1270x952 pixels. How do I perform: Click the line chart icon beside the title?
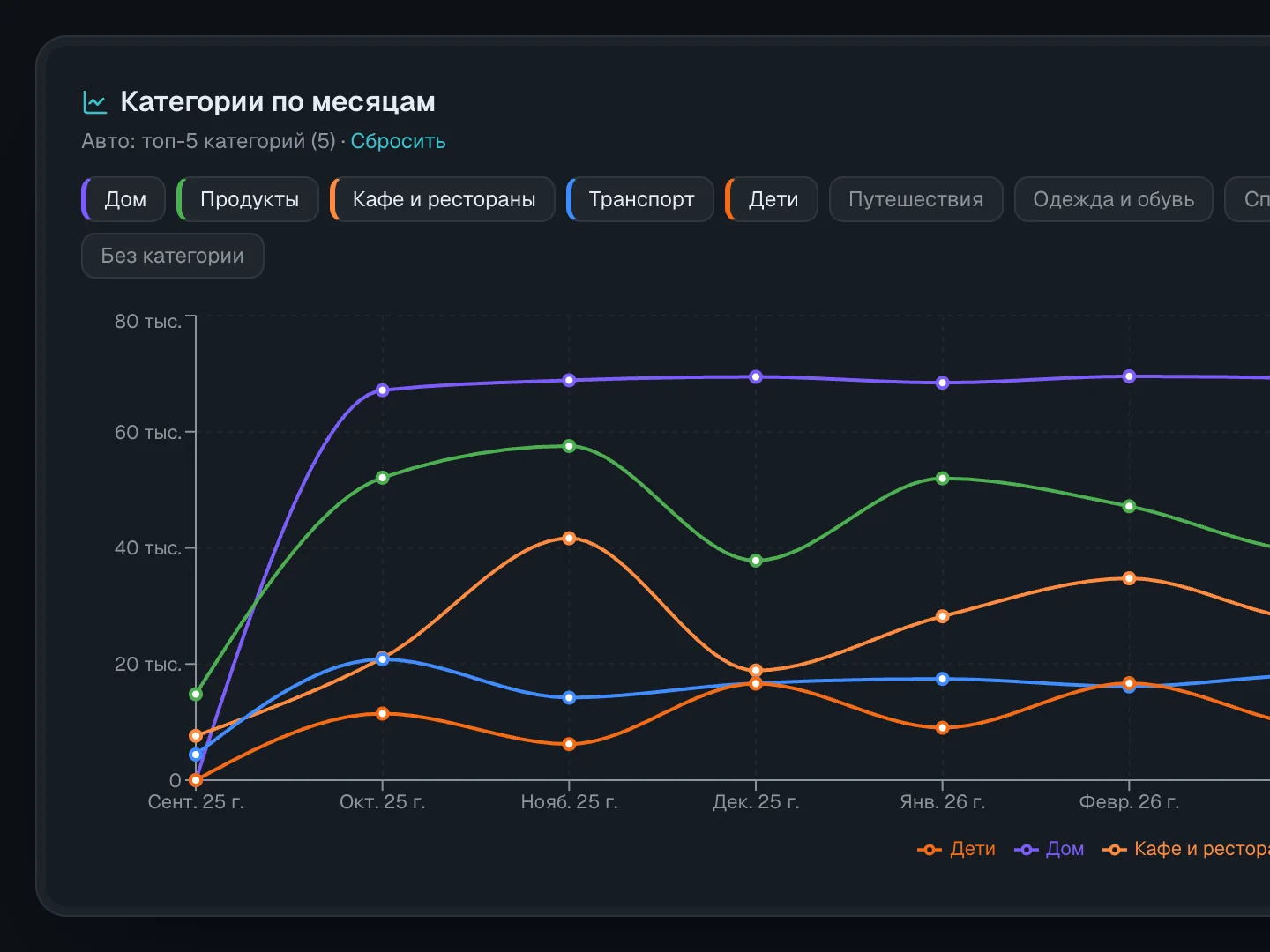94,102
